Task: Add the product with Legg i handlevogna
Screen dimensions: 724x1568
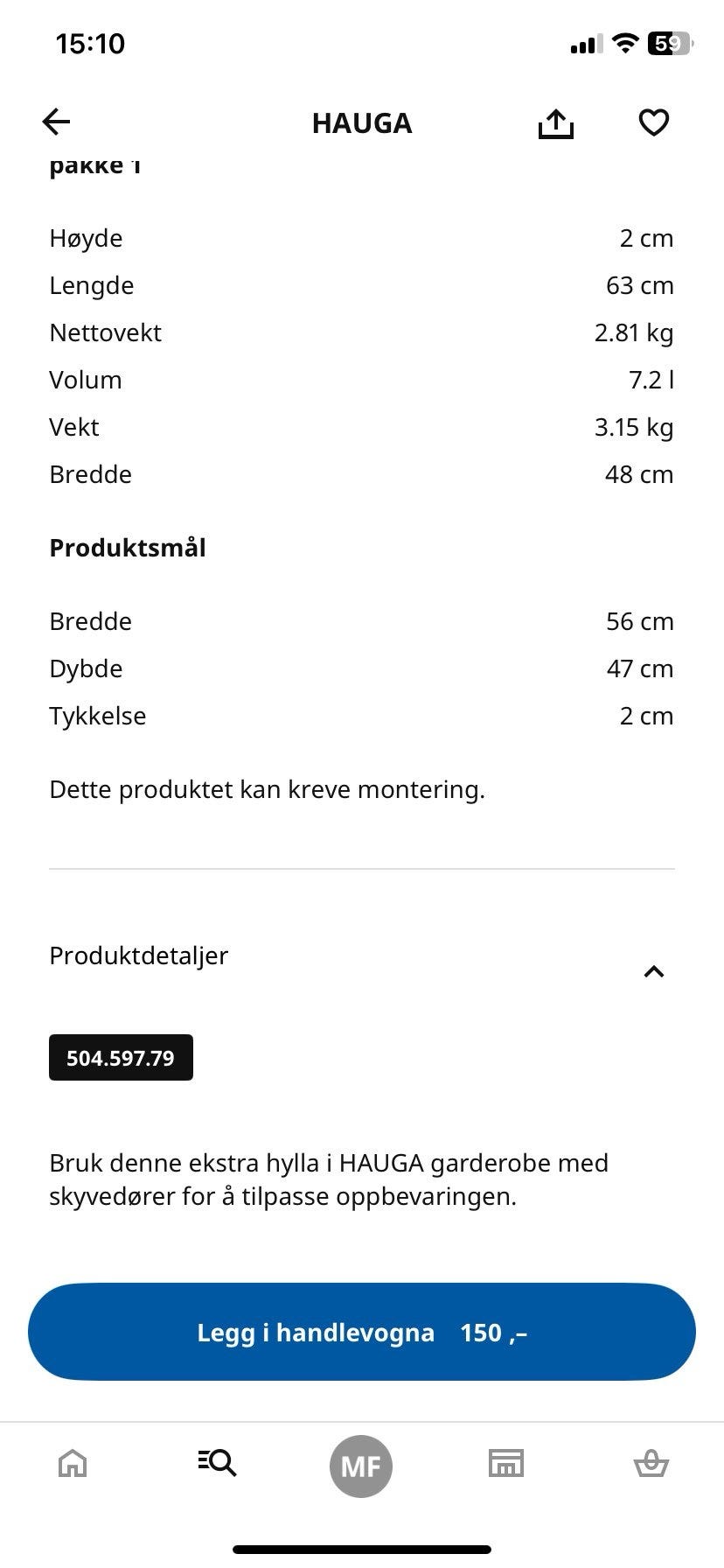Action: (362, 1332)
